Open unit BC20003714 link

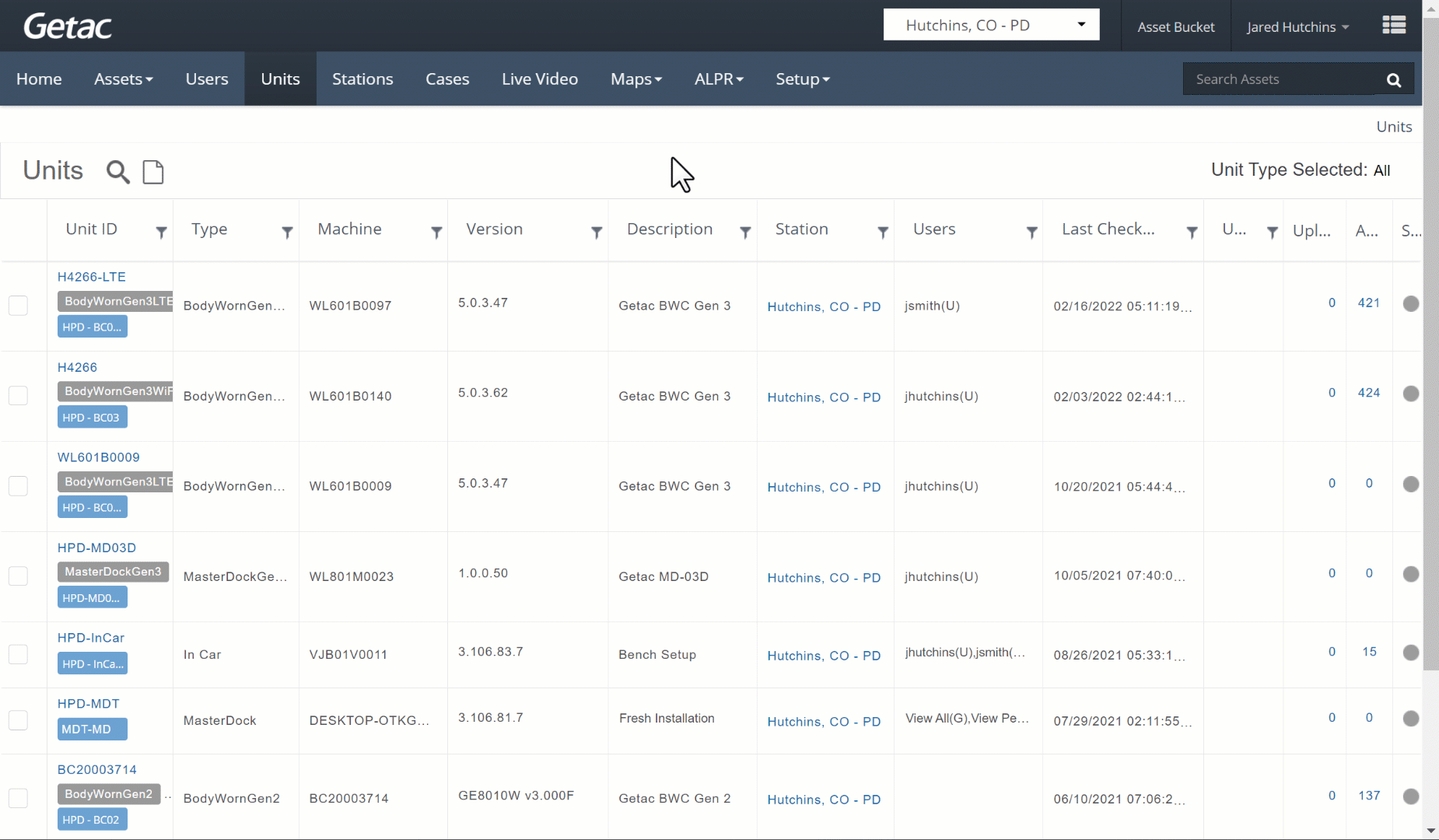tap(97, 769)
